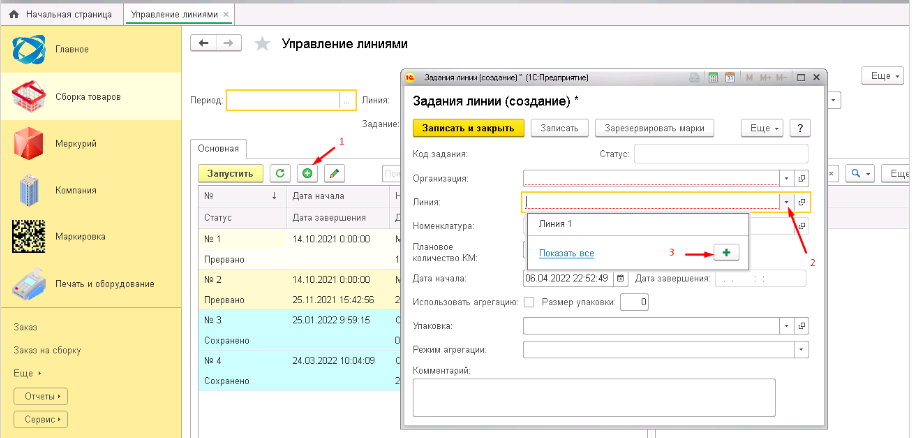Image resolution: width=912 pixels, height=438 pixels.
Task: Open the date picker next to Дата начала
Action: [620, 278]
